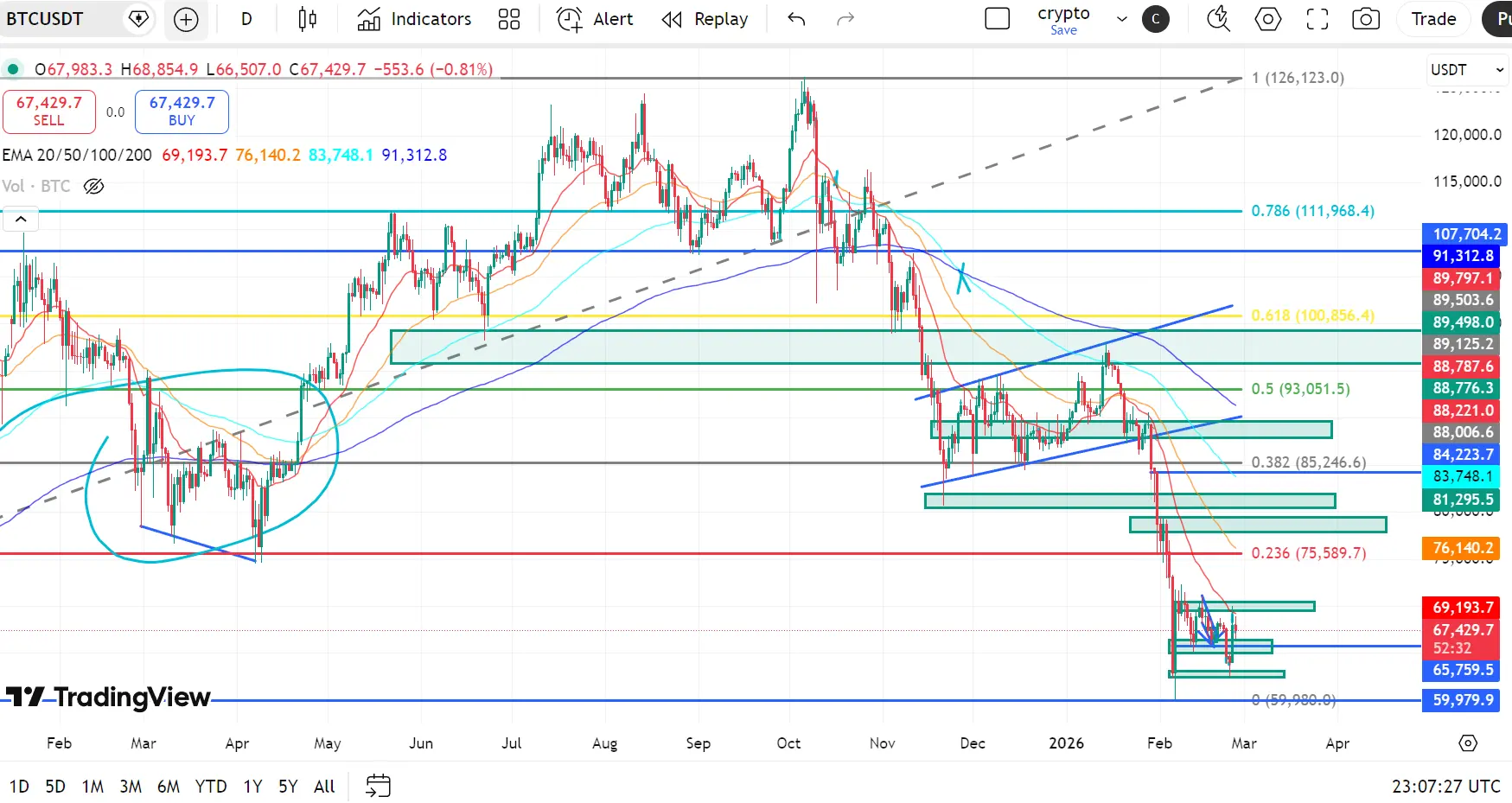Click the diamond icon next to BTCUSDT
Image resolution: width=1512 pixels, height=803 pixels.
138,19
